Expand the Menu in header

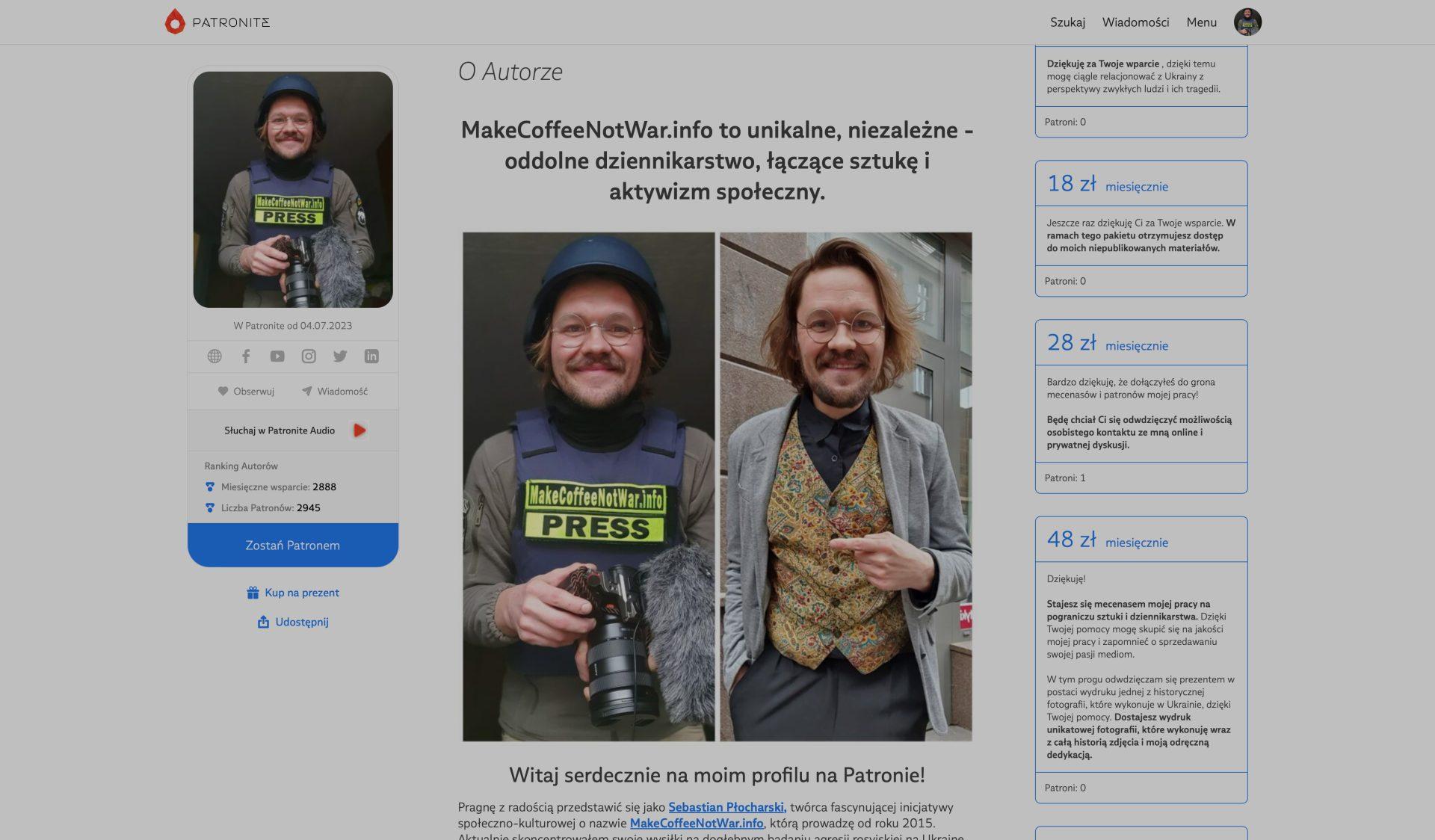(x=1201, y=22)
